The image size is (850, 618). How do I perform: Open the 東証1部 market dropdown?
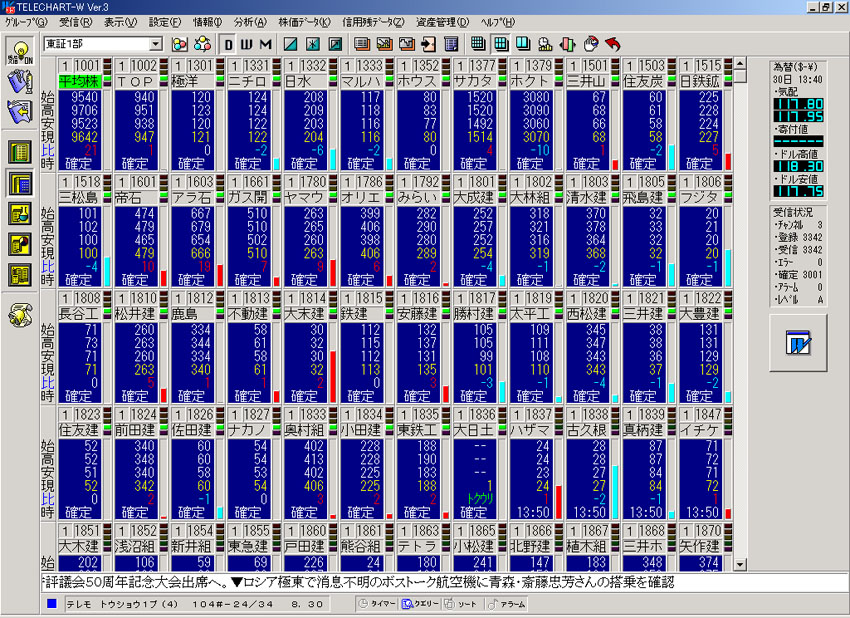coord(156,44)
